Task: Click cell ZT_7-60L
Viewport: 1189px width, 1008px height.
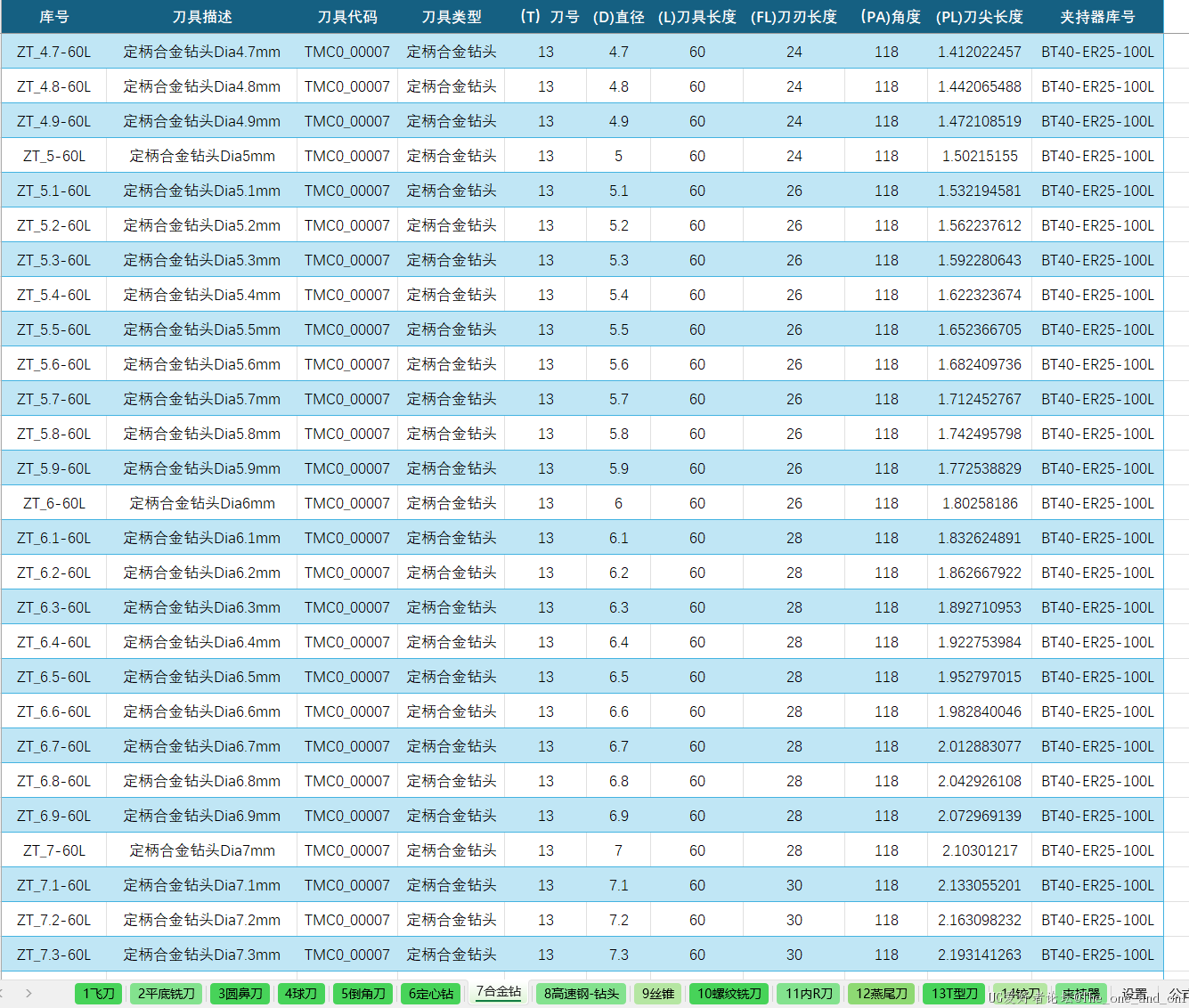Action: pos(54,850)
